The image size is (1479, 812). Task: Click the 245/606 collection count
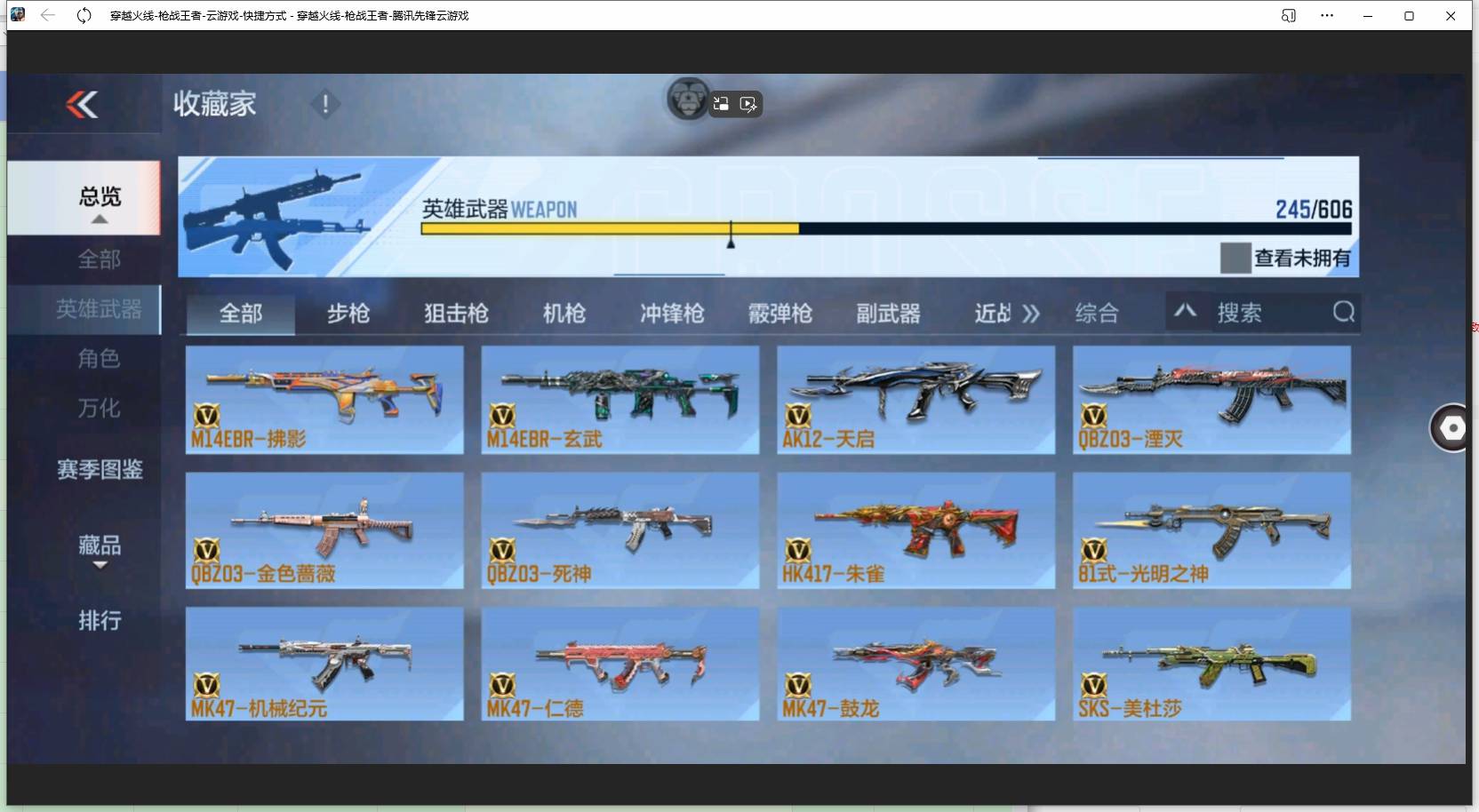pos(1314,210)
